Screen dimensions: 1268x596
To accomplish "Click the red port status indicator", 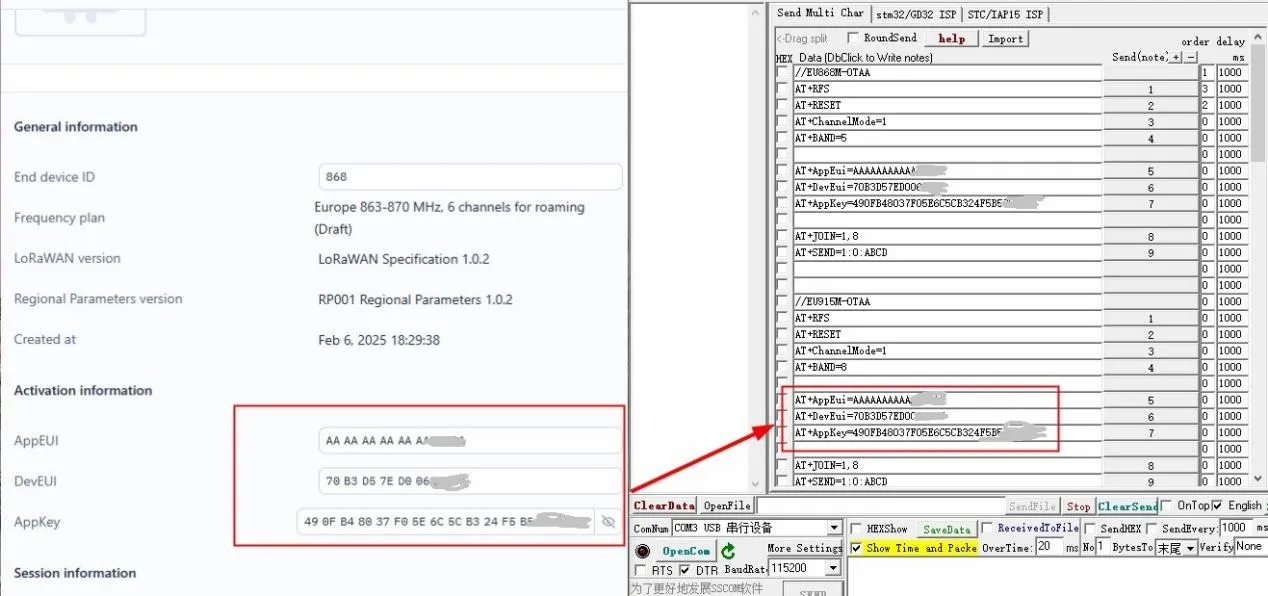I will coord(642,551).
